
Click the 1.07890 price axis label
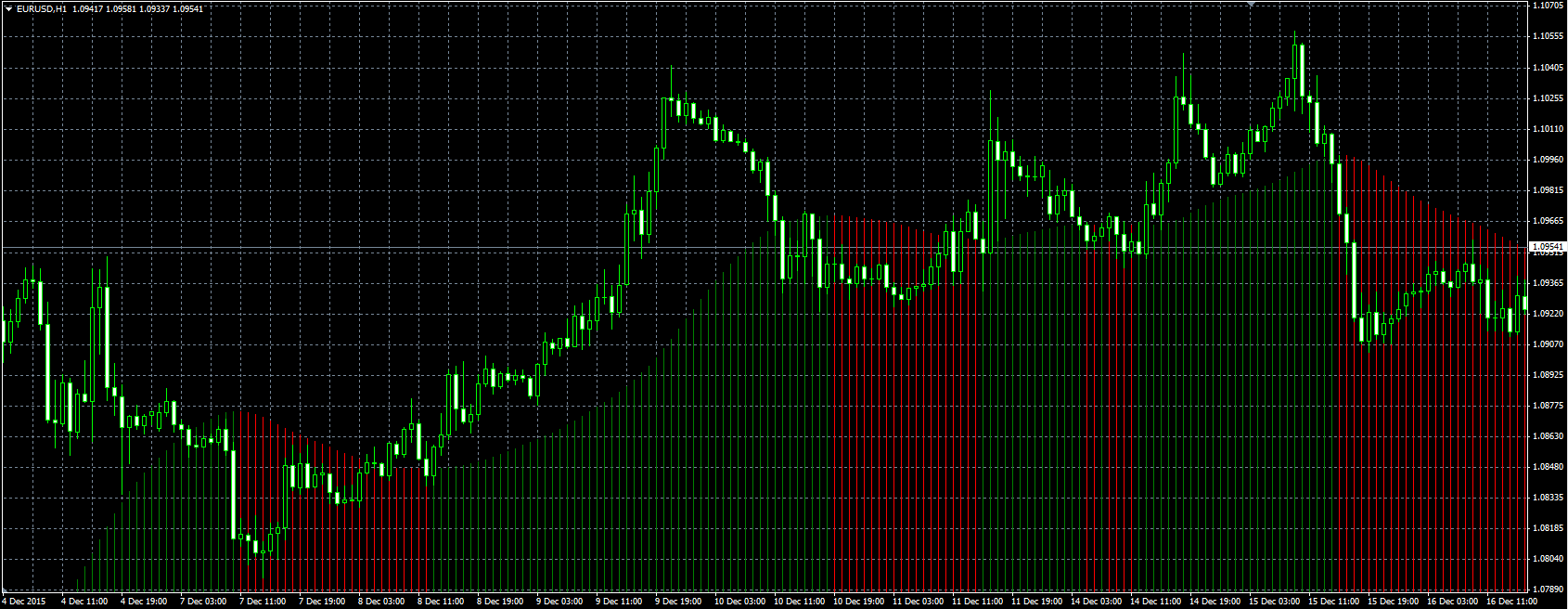(x=1547, y=589)
